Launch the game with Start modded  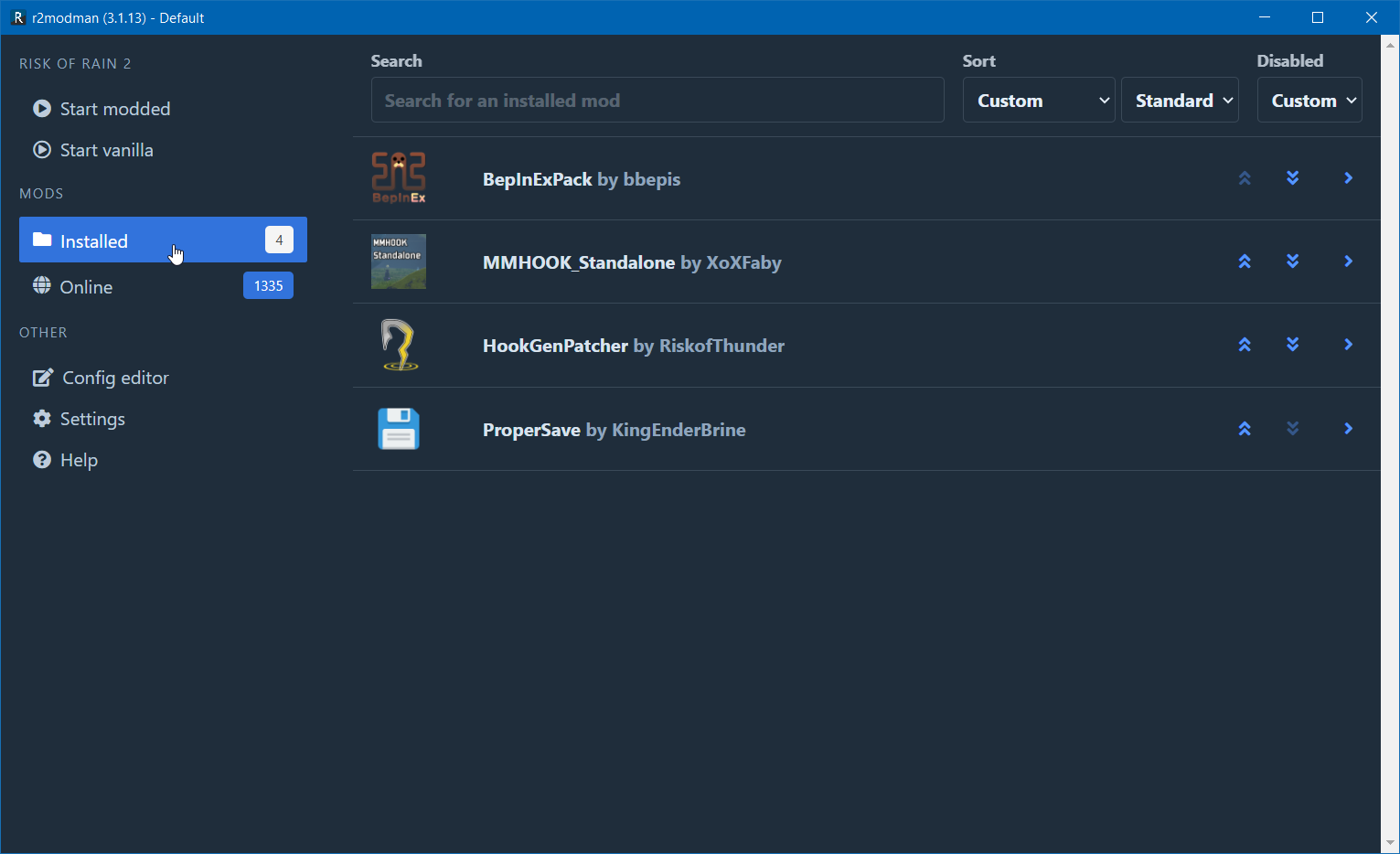(163, 109)
